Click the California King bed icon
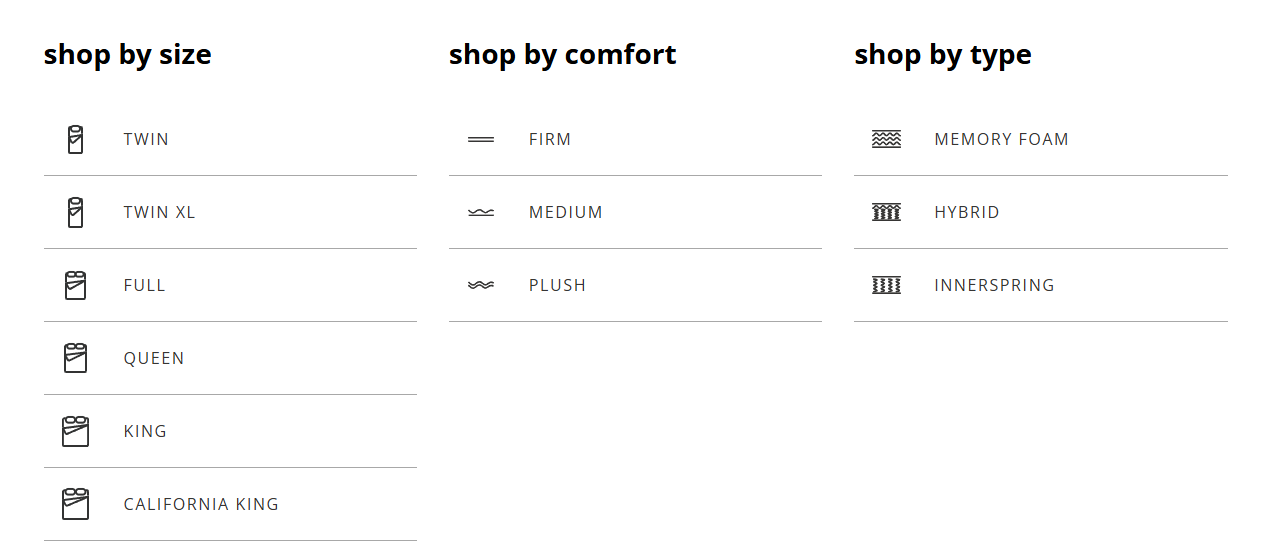This screenshot has width=1279, height=548. [75, 504]
